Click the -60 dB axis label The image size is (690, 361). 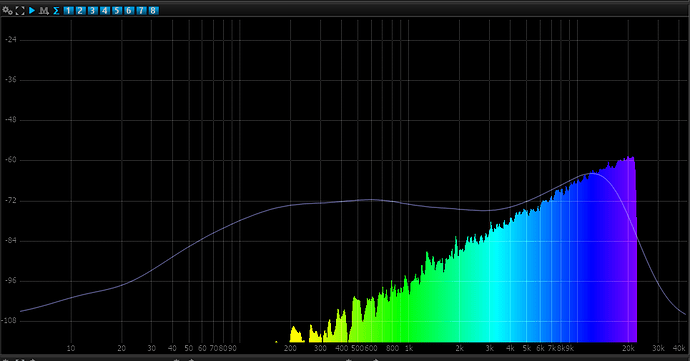coord(11,160)
